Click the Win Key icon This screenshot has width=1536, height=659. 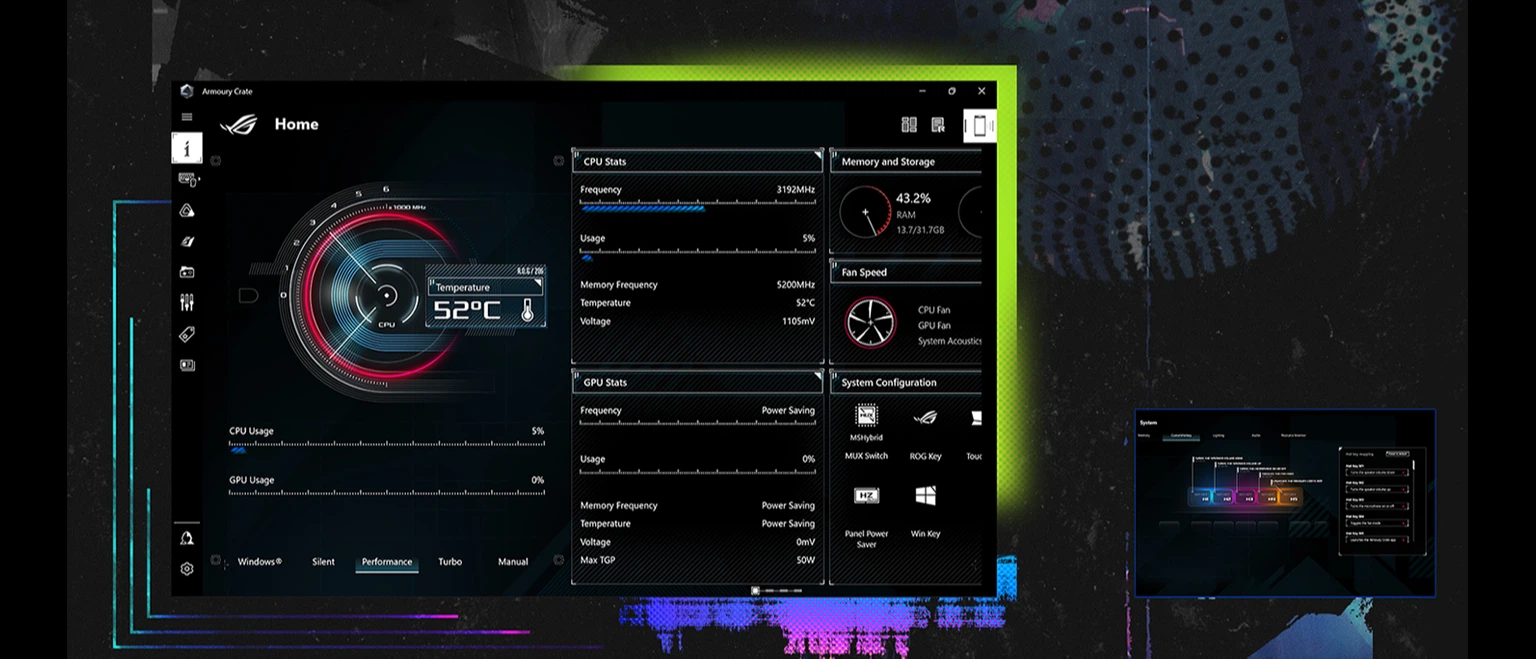pos(925,496)
